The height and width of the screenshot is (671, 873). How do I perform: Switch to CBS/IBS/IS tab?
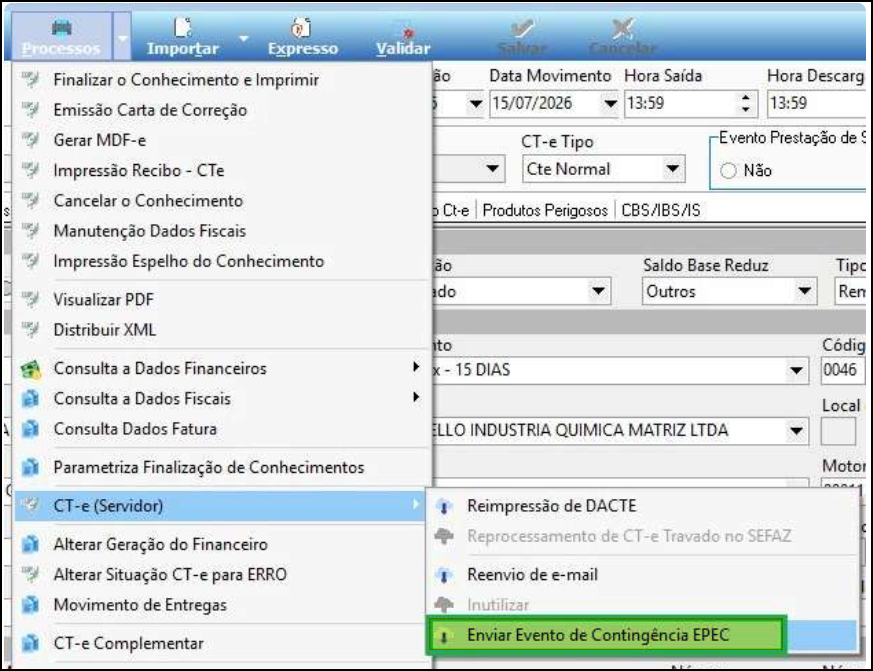(660, 210)
